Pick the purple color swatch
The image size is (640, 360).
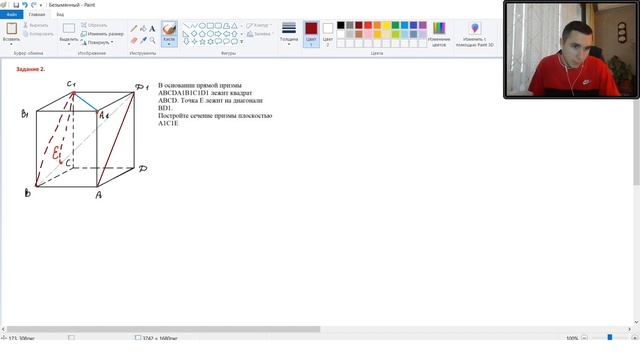tap(422, 25)
